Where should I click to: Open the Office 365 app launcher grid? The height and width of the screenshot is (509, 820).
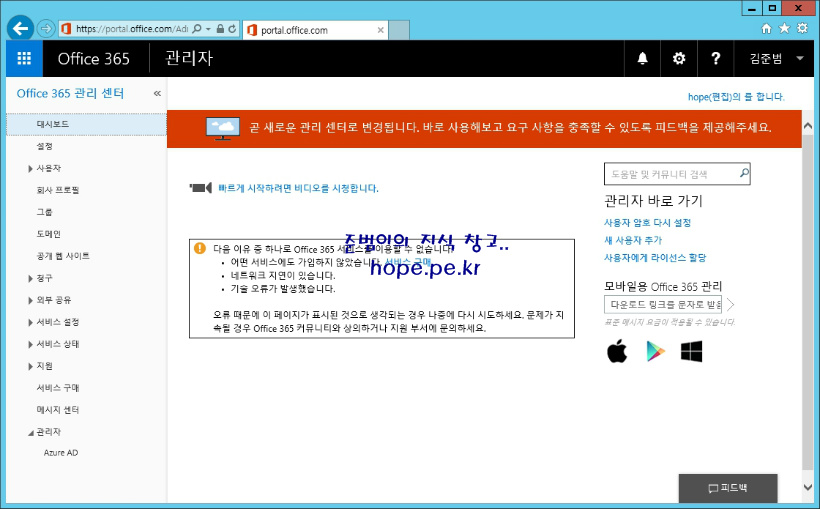[24, 59]
